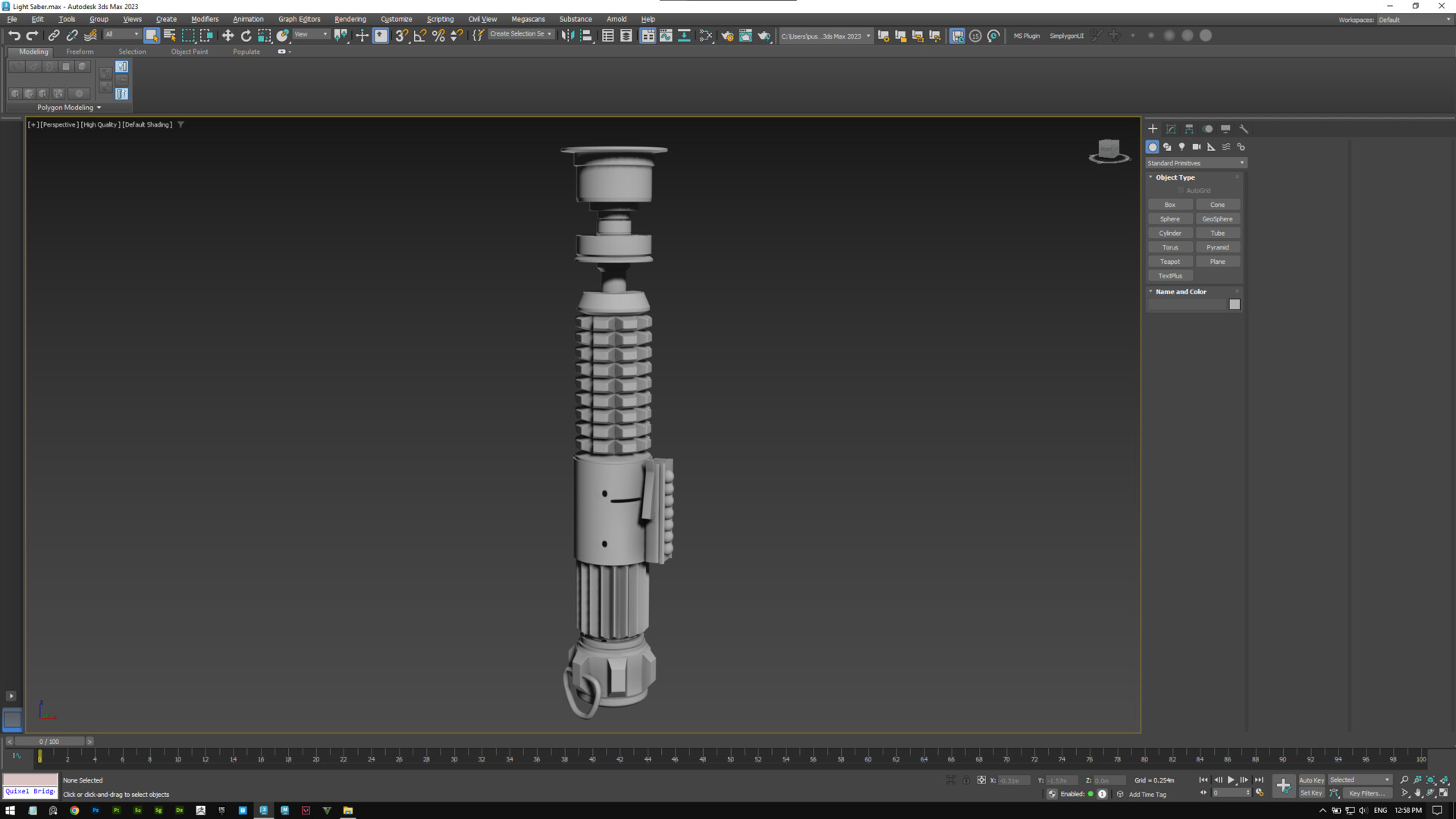Image resolution: width=1456 pixels, height=819 pixels.
Task: Toggle Snaps Toggle in the toolbar
Action: (400, 36)
